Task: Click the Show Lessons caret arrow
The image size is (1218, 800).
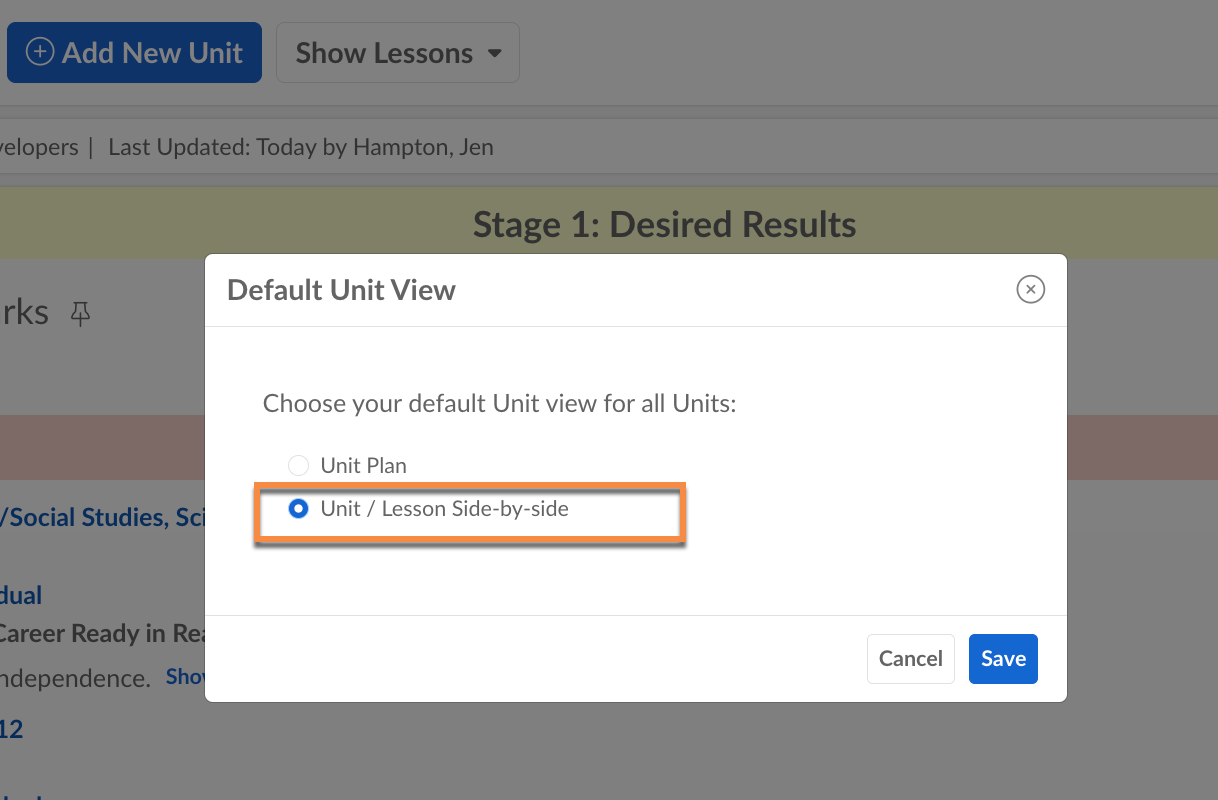Action: [x=495, y=53]
